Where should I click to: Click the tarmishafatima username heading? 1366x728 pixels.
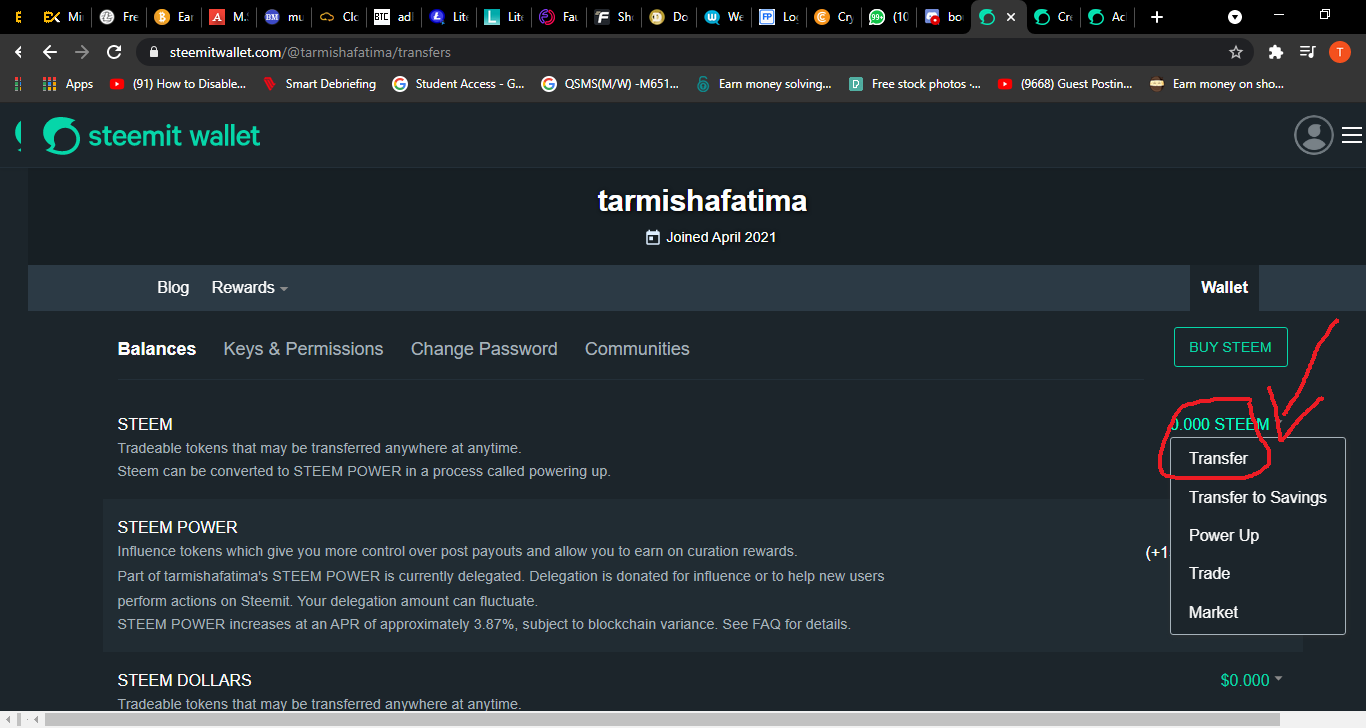coord(702,201)
